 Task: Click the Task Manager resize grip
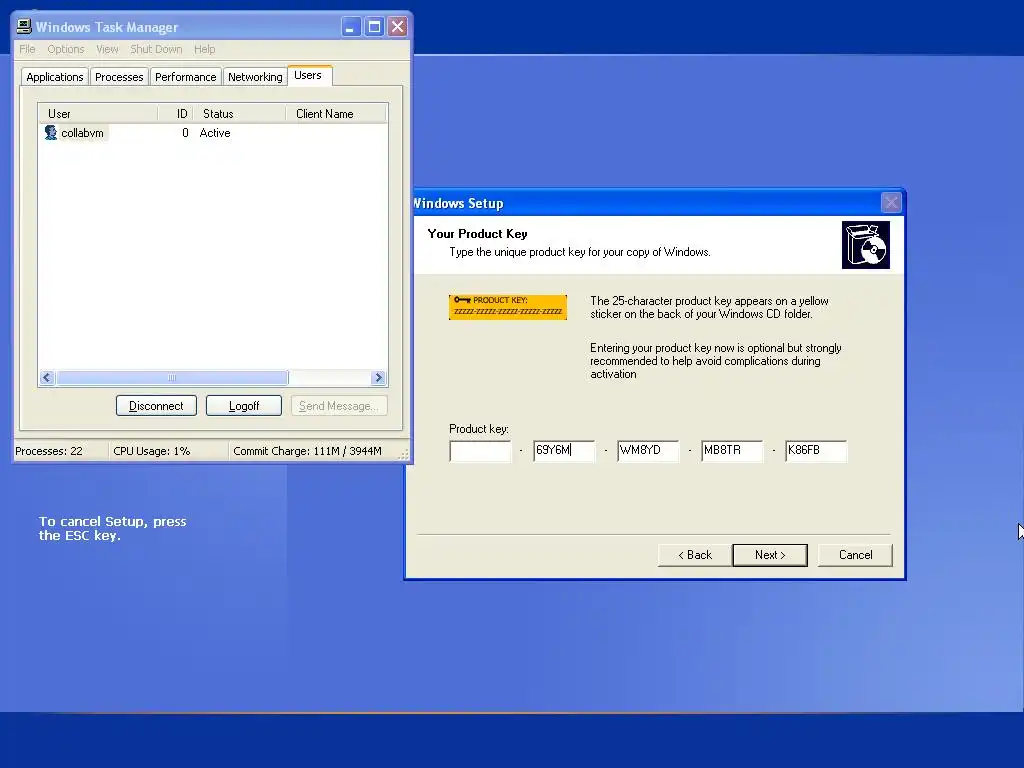point(404,454)
